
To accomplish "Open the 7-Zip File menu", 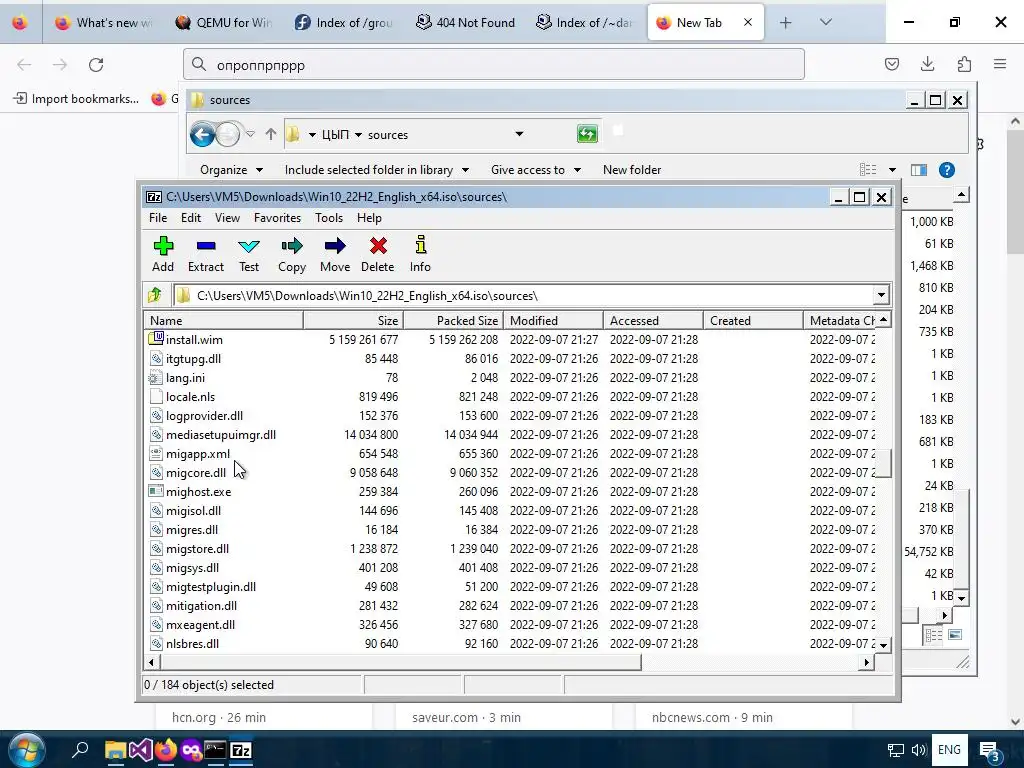I will [x=157, y=217].
